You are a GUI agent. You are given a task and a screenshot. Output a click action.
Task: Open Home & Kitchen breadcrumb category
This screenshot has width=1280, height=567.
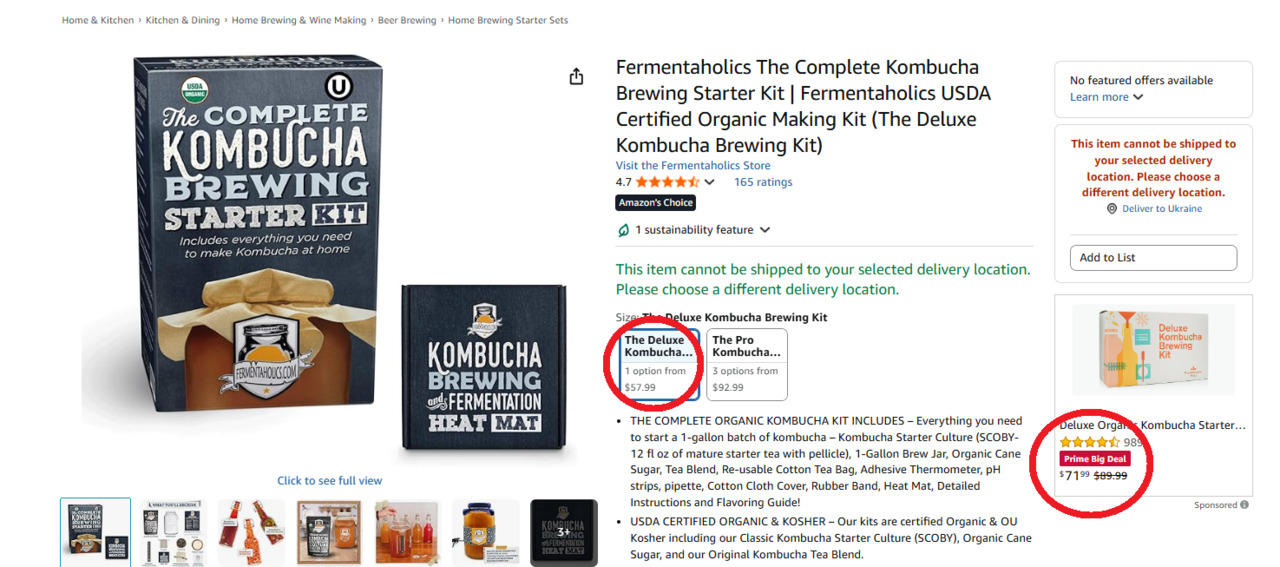click(98, 20)
